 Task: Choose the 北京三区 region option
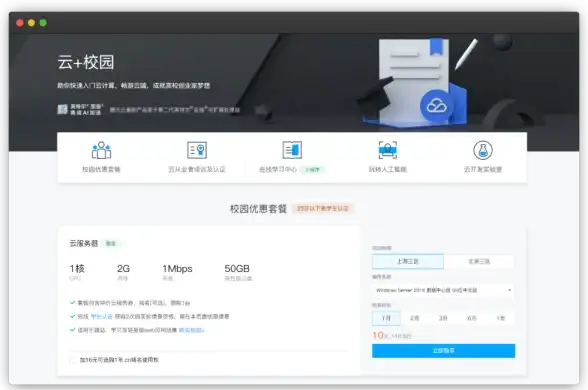[x=479, y=261]
